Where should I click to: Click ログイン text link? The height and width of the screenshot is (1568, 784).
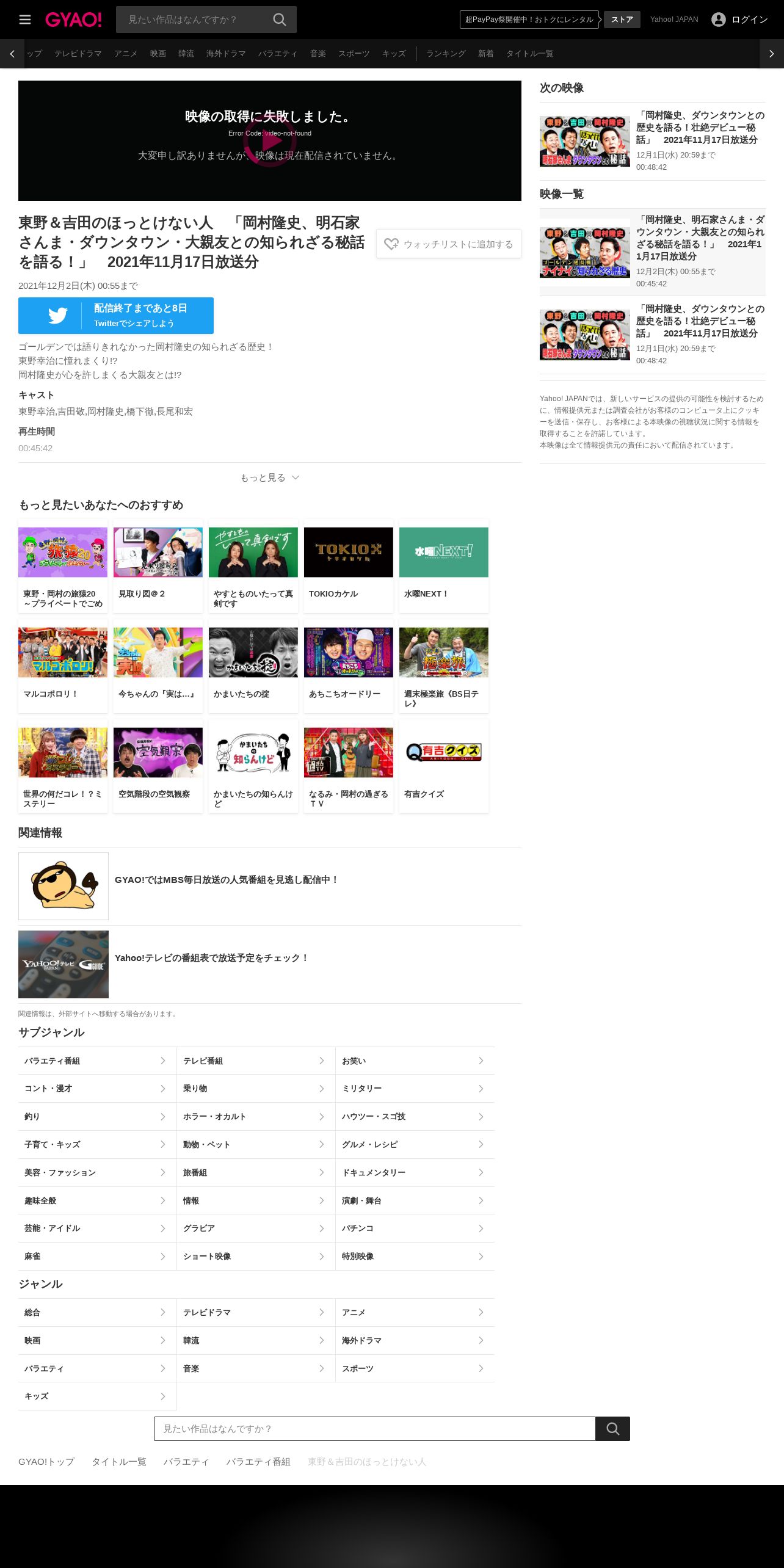click(x=750, y=20)
